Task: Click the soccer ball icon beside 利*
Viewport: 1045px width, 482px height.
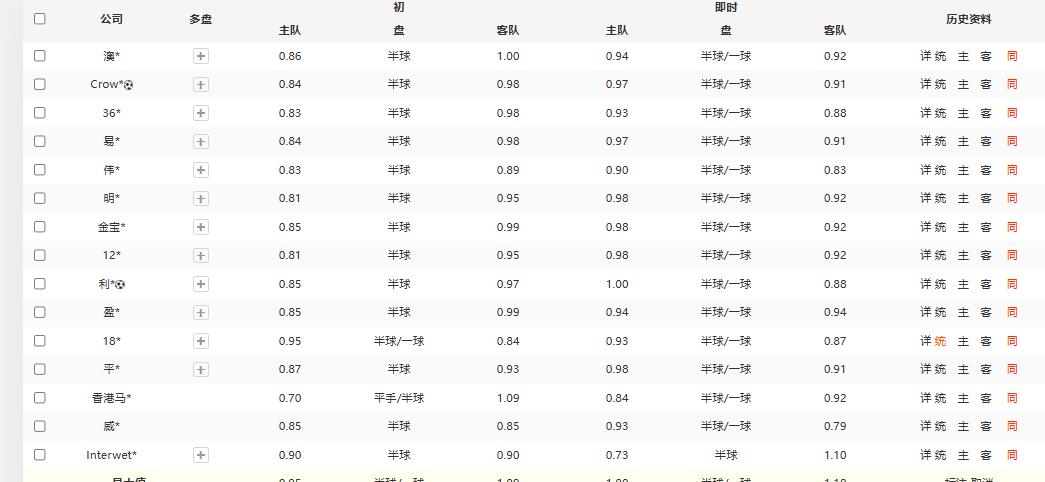Action: click(x=121, y=285)
